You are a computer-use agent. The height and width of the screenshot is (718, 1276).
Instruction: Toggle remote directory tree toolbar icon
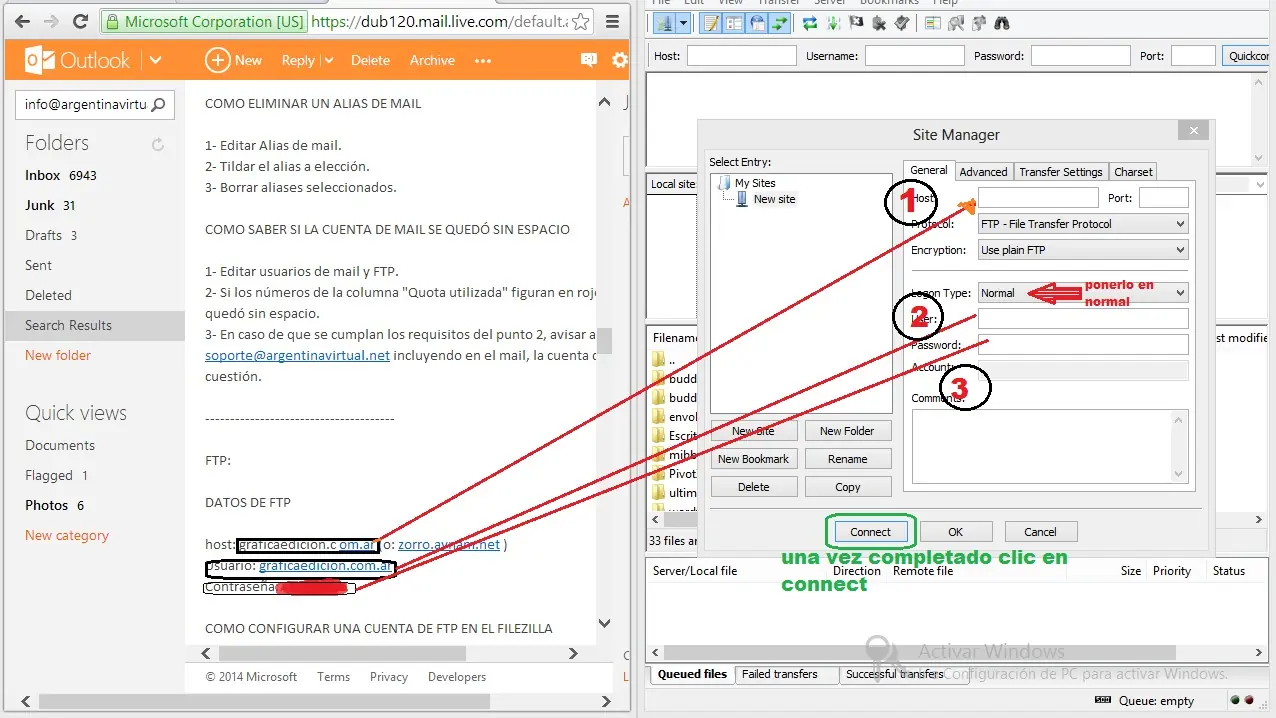tap(757, 23)
